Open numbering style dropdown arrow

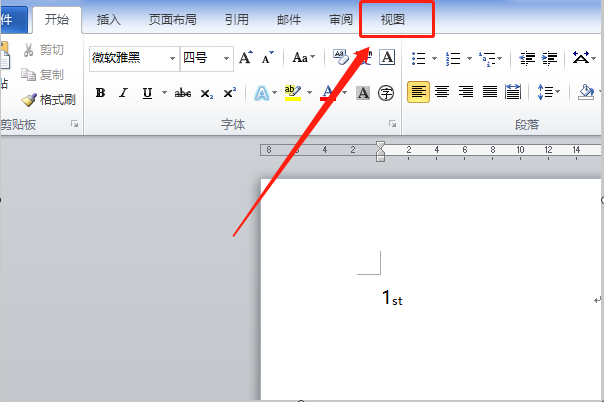click(469, 58)
